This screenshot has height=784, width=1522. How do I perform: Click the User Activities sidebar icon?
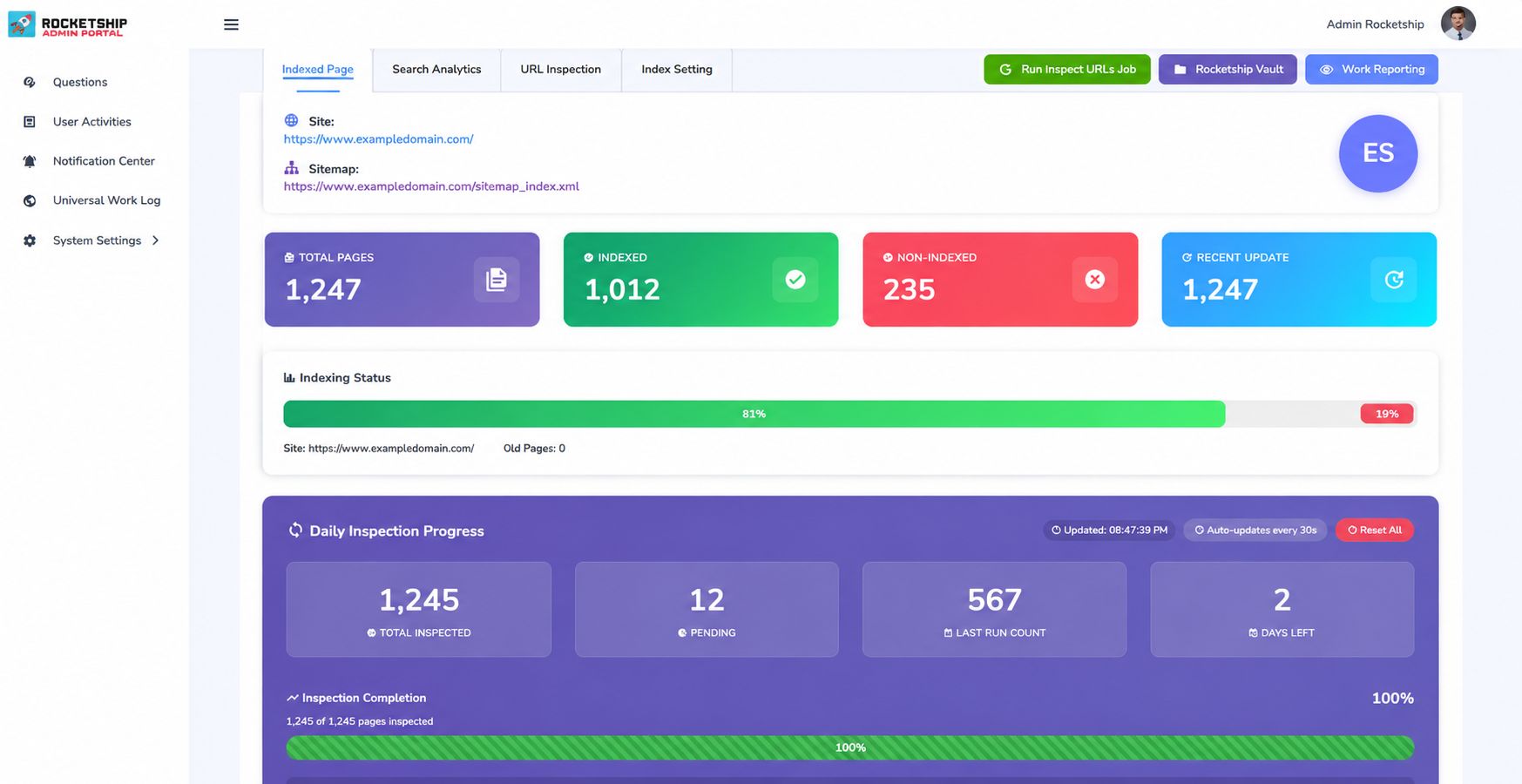[30, 122]
